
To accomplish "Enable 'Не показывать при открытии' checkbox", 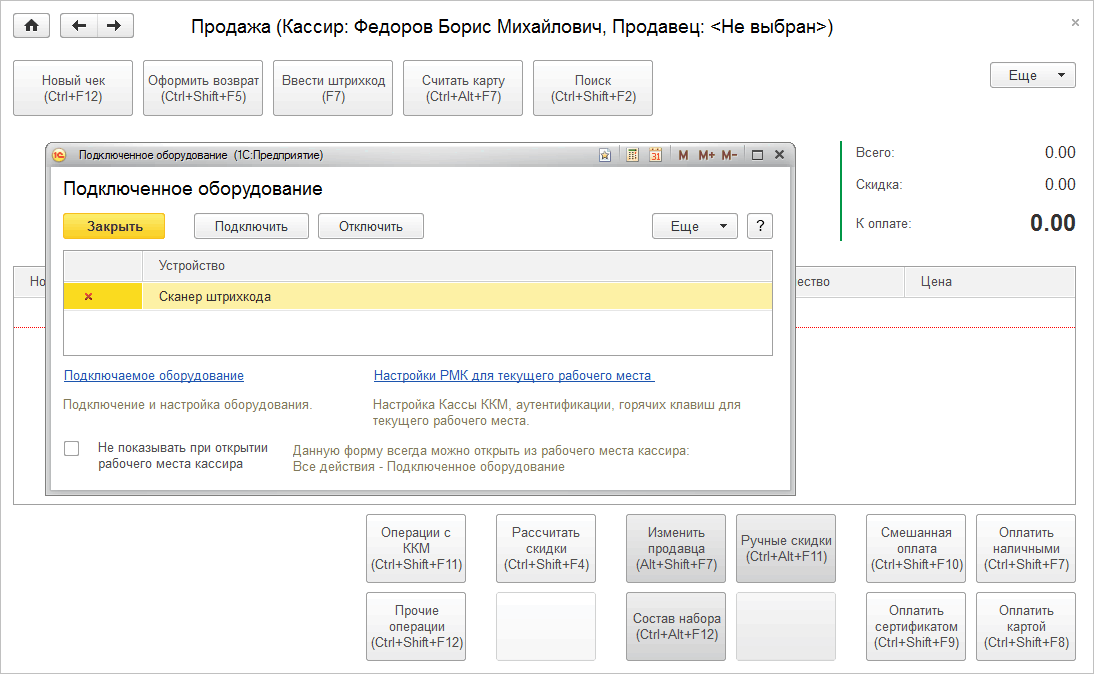I will (72, 449).
